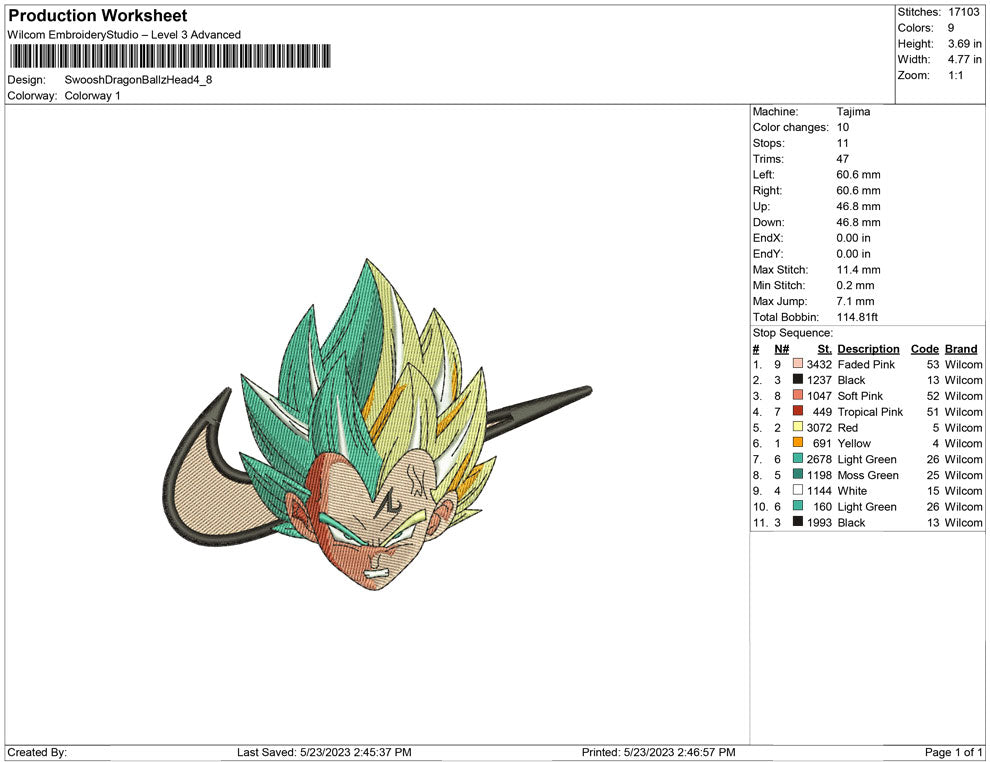Select design name SwooshDragonBallzHead4_8
990x762 pixels.
click(x=138, y=80)
